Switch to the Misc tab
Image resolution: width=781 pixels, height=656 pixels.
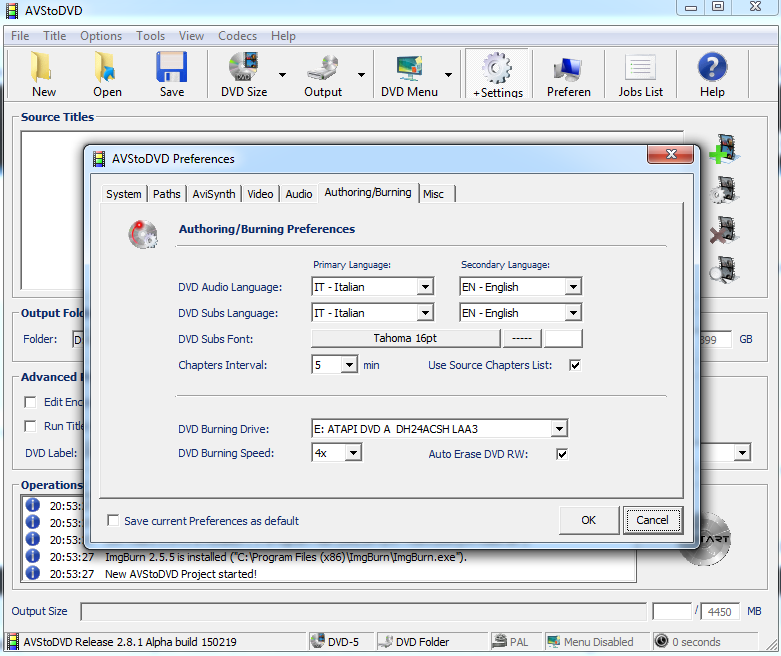(x=437, y=194)
